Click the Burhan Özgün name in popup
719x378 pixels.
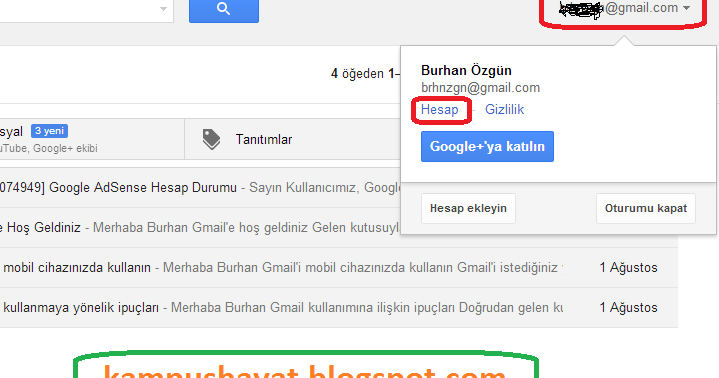click(466, 70)
